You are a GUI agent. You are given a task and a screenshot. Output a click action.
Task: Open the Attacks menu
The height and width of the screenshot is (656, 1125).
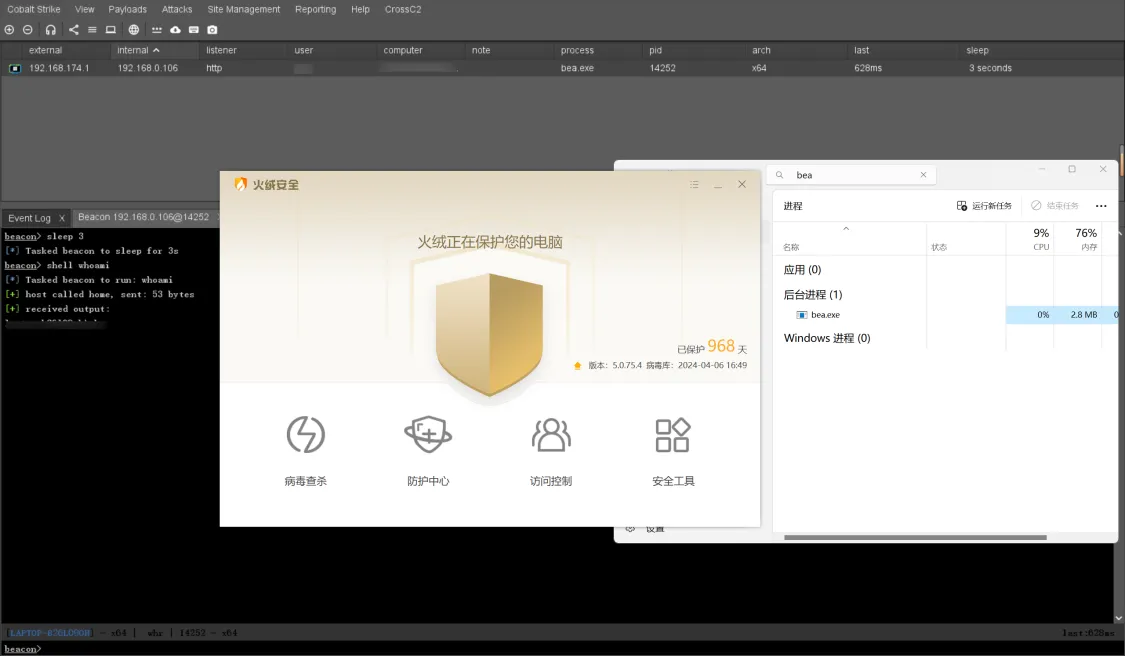click(176, 9)
